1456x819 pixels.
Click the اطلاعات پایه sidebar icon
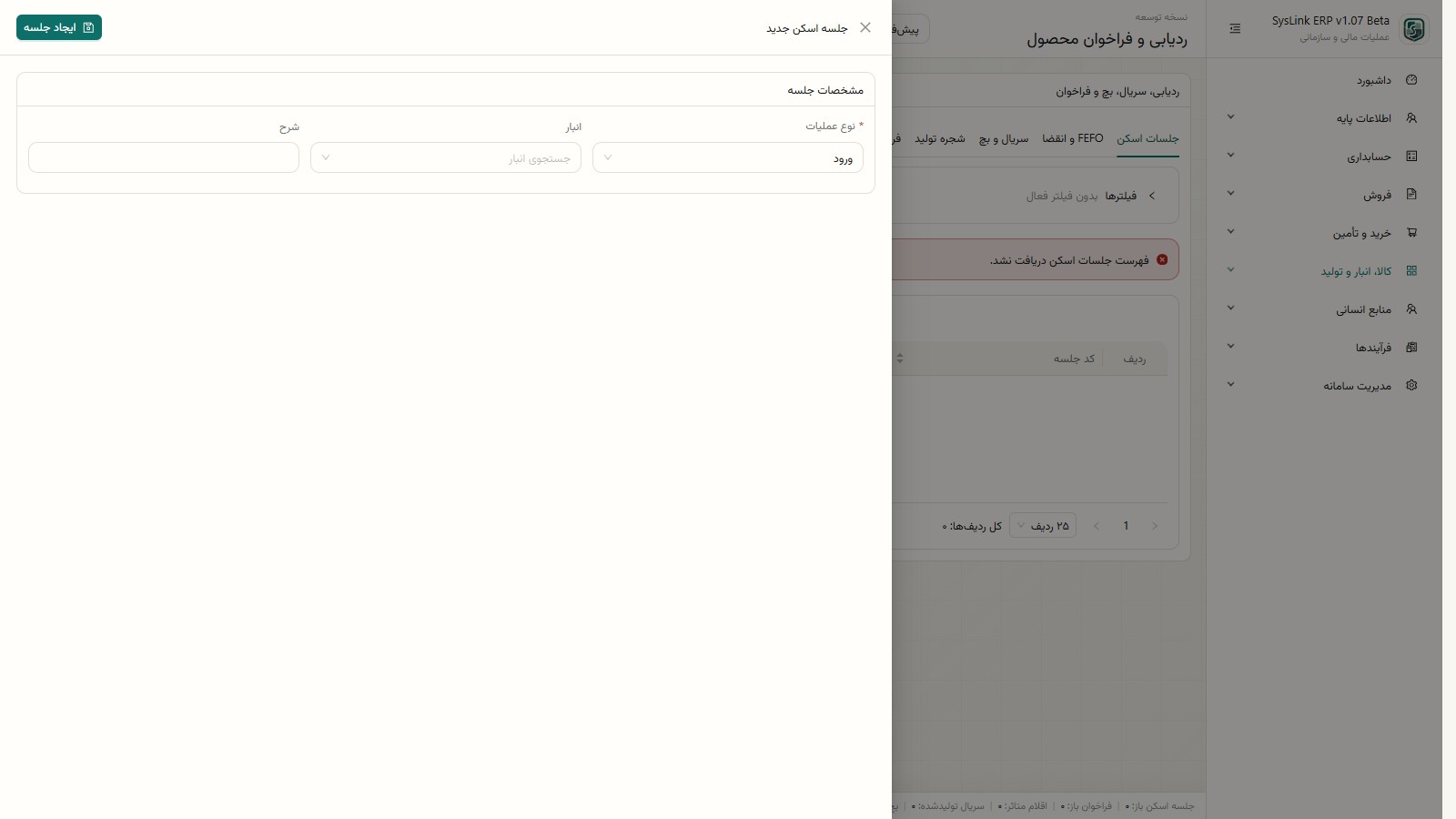tap(1411, 118)
